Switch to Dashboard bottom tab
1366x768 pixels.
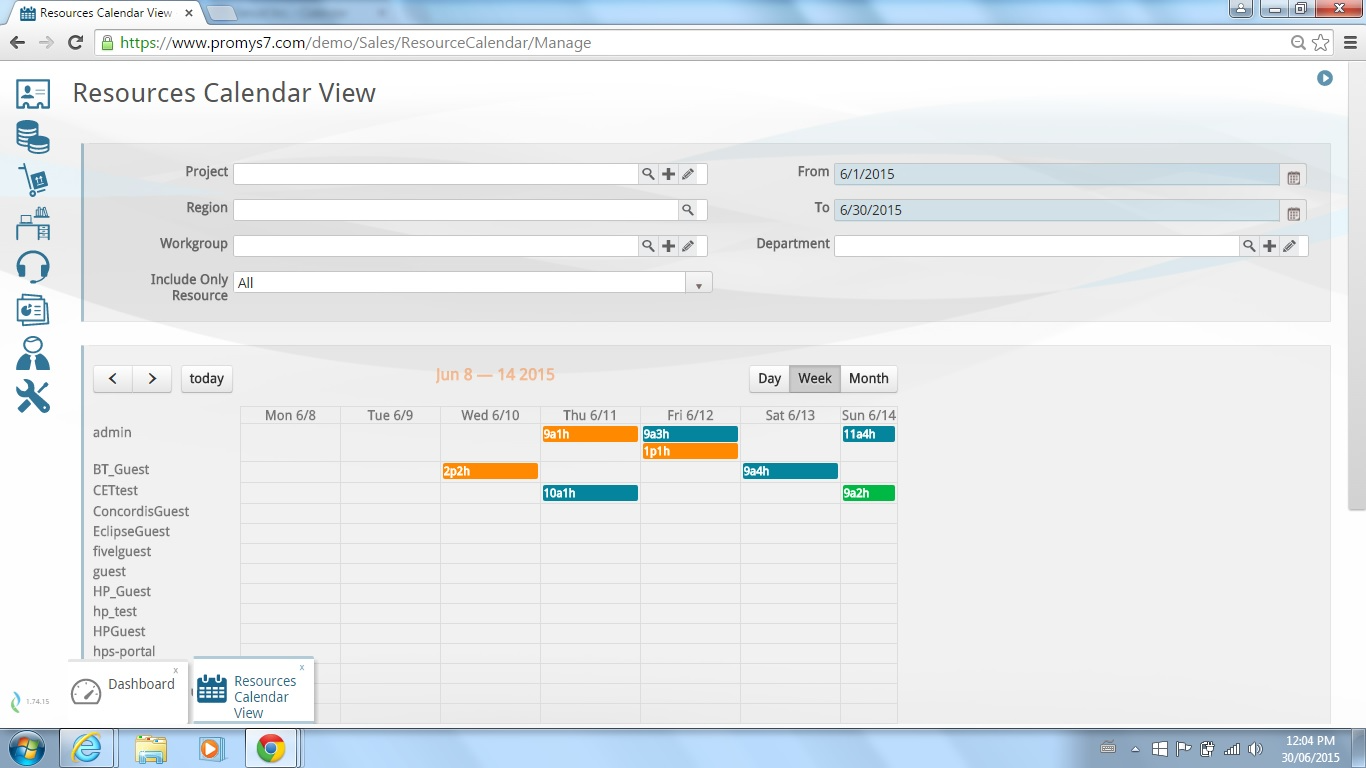[x=128, y=690]
